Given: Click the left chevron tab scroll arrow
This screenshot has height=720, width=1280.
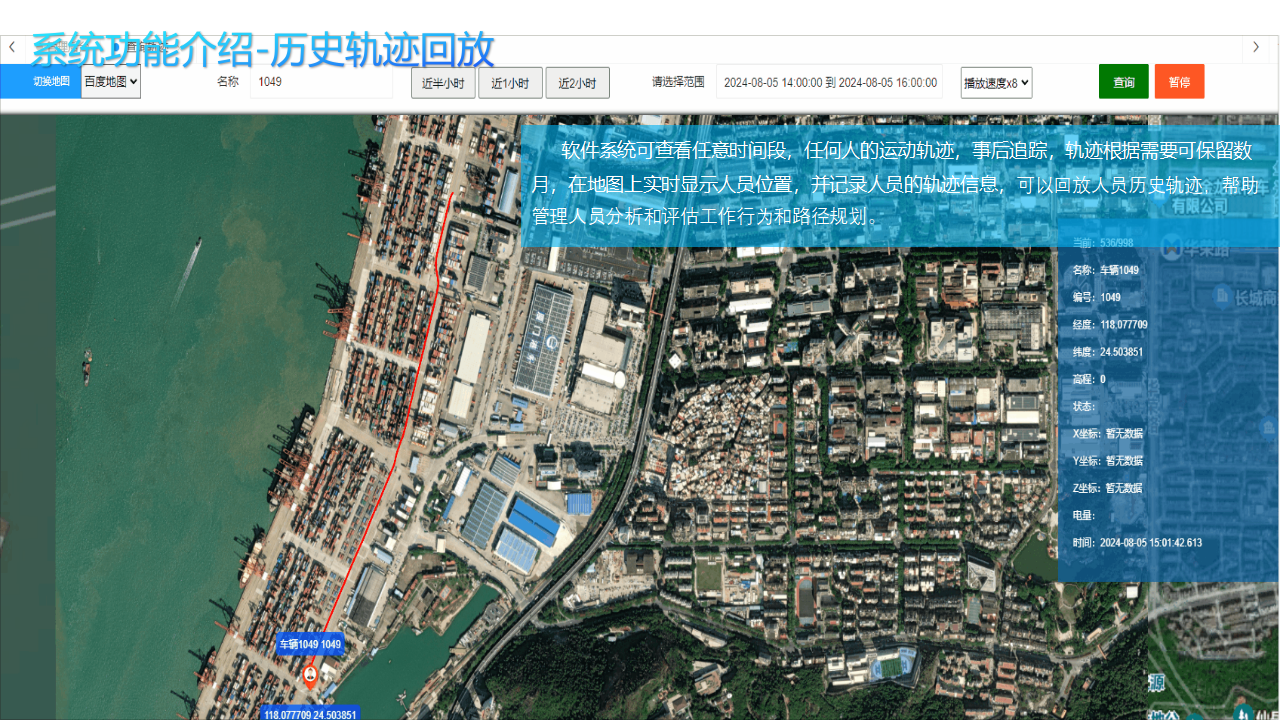Looking at the screenshot, I should pyautogui.click(x=12, y=47).
